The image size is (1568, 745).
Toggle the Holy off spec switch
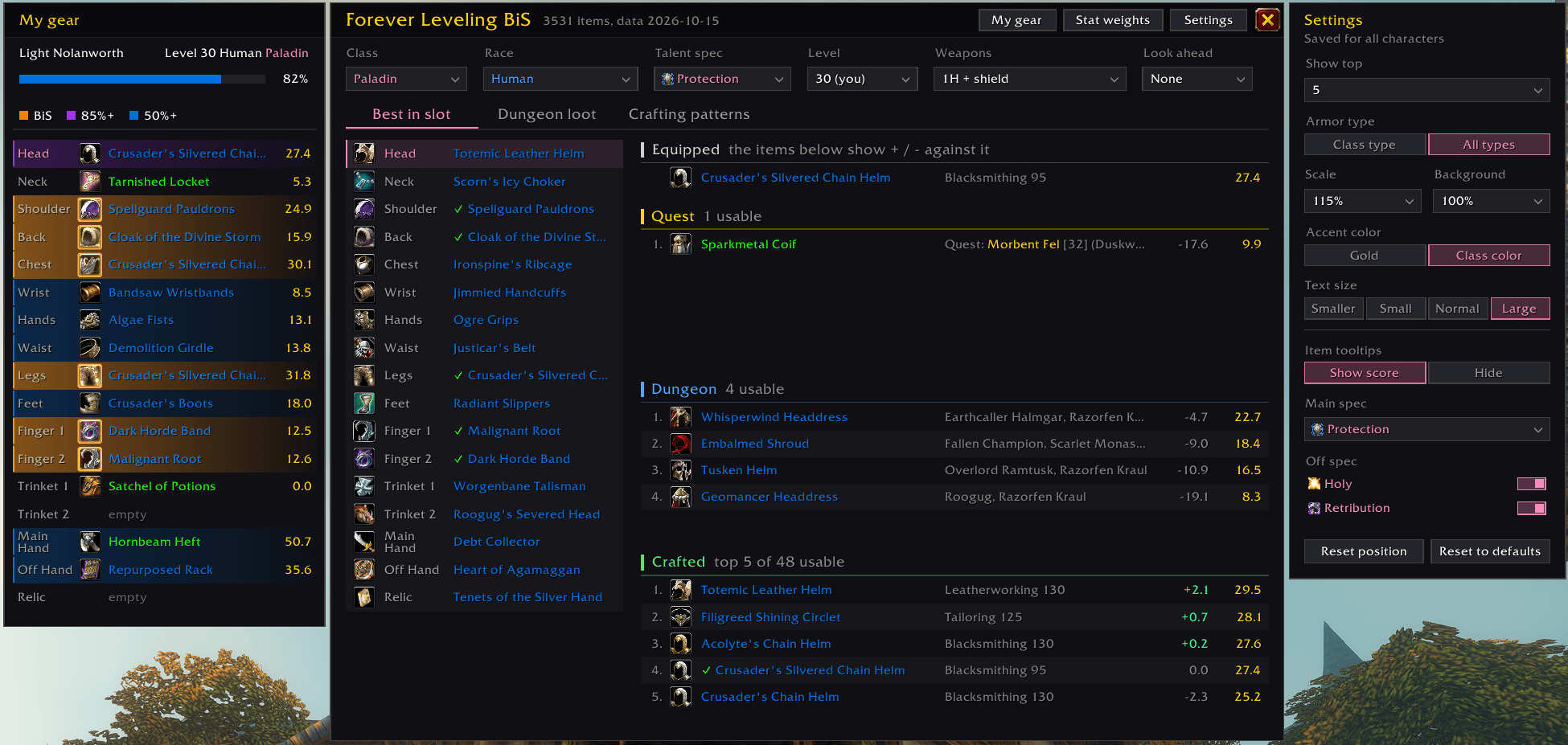pyautogui.click(x=1531, y=484)
